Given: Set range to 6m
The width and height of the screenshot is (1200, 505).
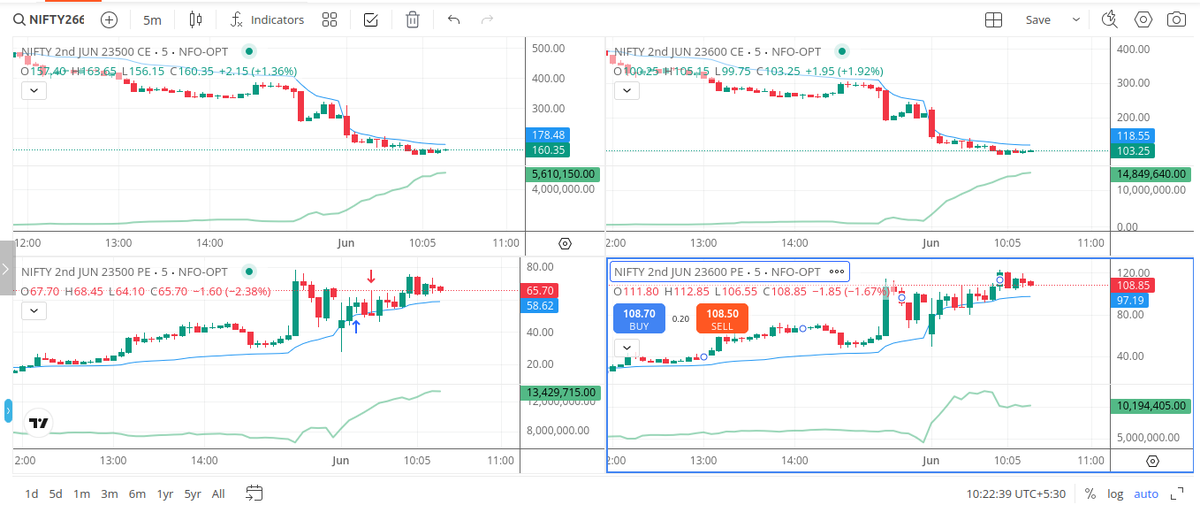Looking at the screenshot, I should pos(136,494).
